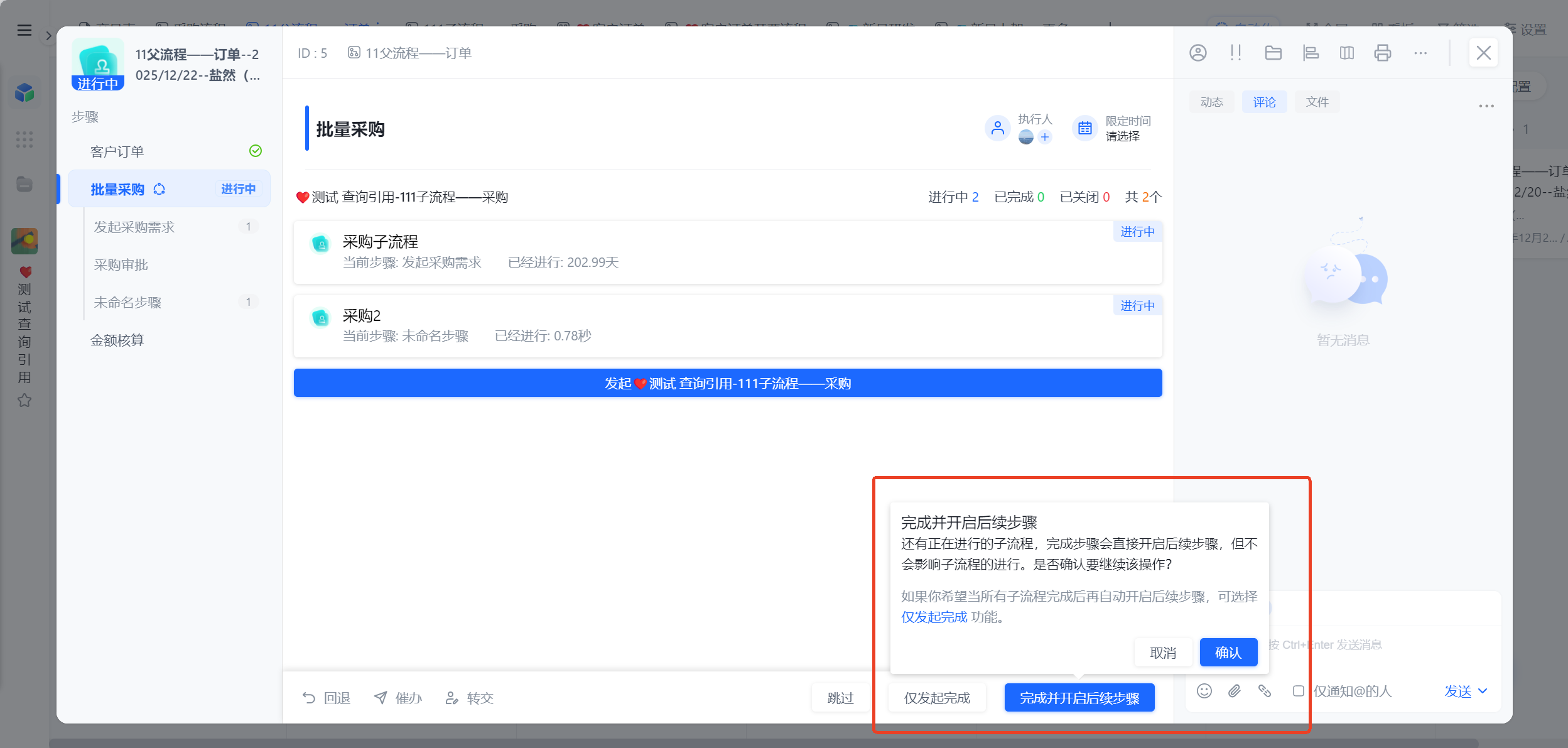Open the folder icon in left rail
The image size is (1568, 748).
[24, 184]
